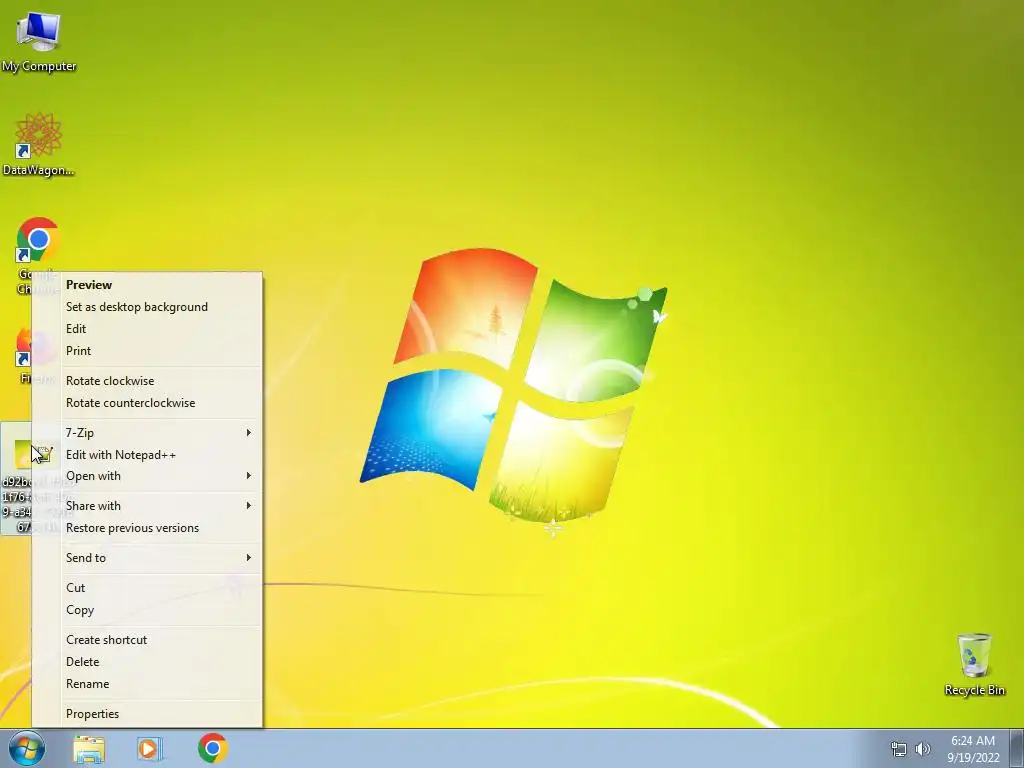
Task: Open the clock showing 6:24 AM
Action: pos(973,749)
